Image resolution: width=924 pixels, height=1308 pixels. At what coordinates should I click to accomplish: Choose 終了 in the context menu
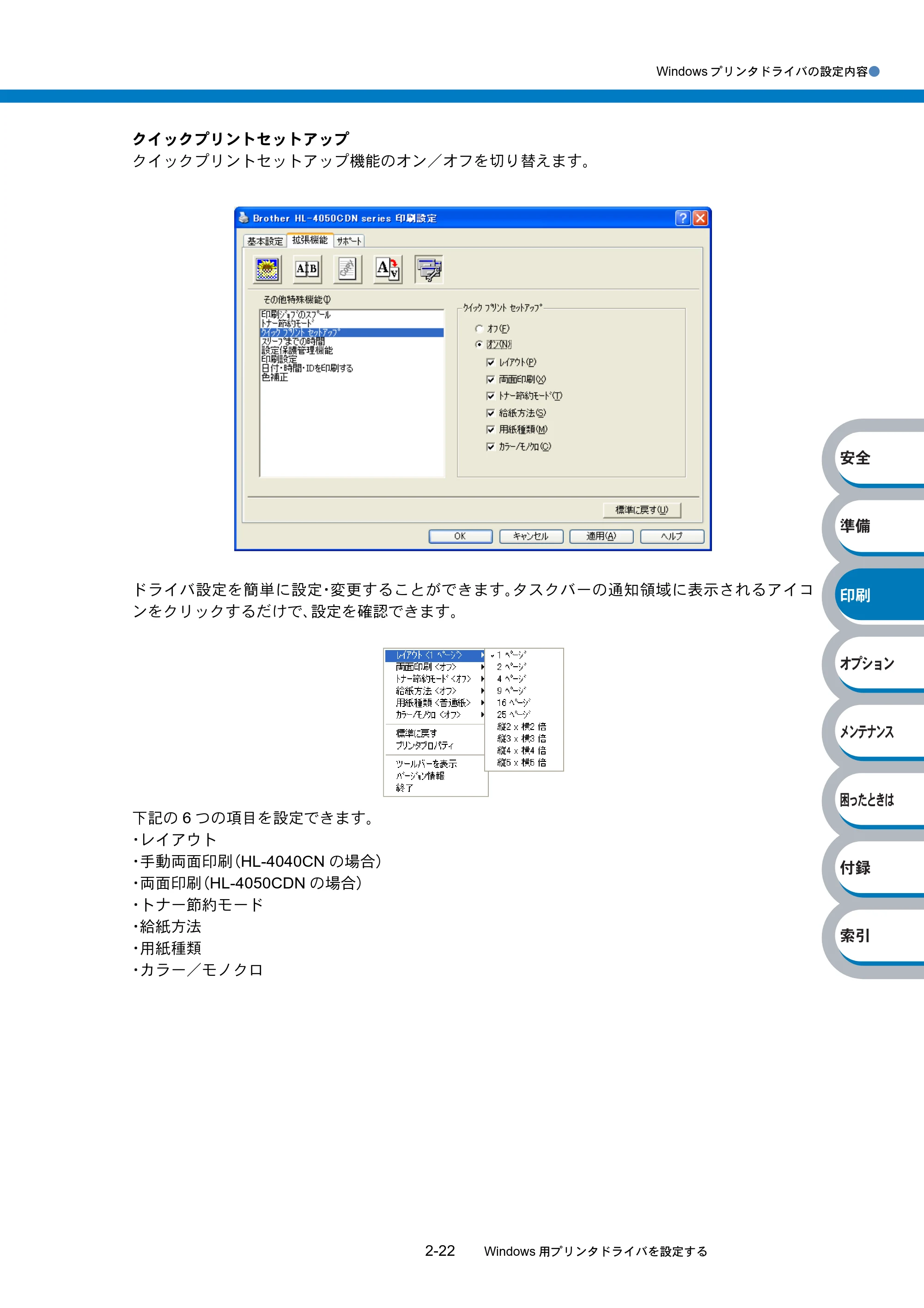[435, 788]
